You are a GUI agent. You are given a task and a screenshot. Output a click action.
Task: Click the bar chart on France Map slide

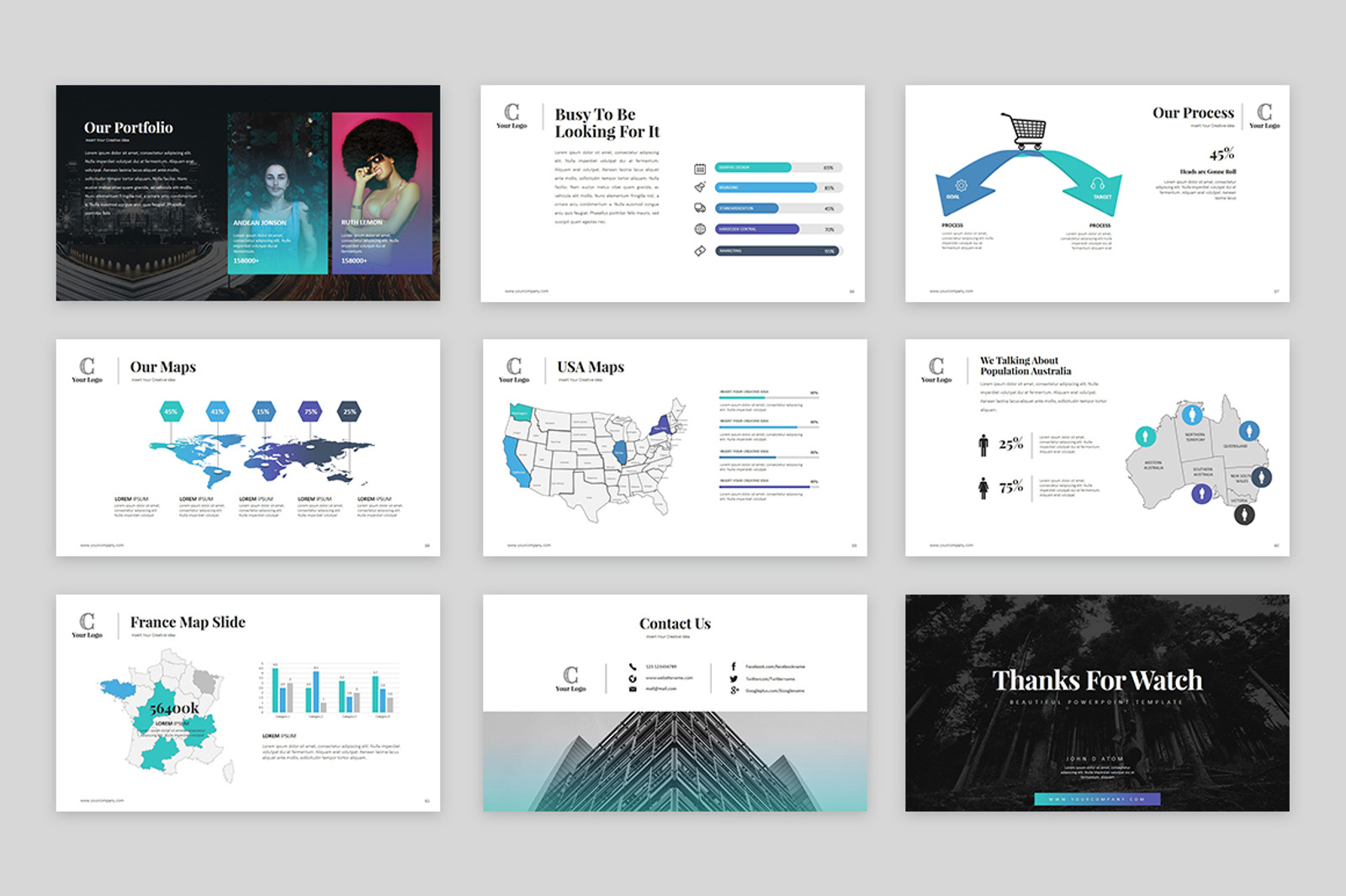tap(328, 690)
